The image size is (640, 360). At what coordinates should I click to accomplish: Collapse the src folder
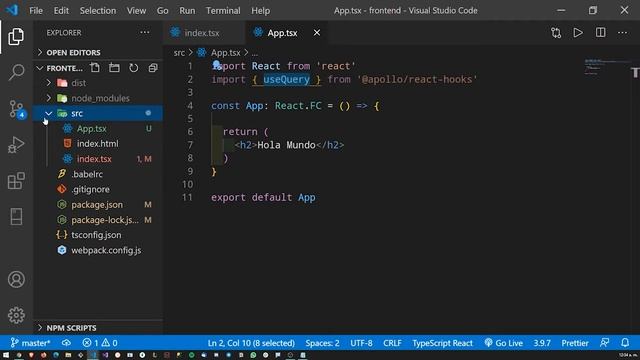coord(49,113)
